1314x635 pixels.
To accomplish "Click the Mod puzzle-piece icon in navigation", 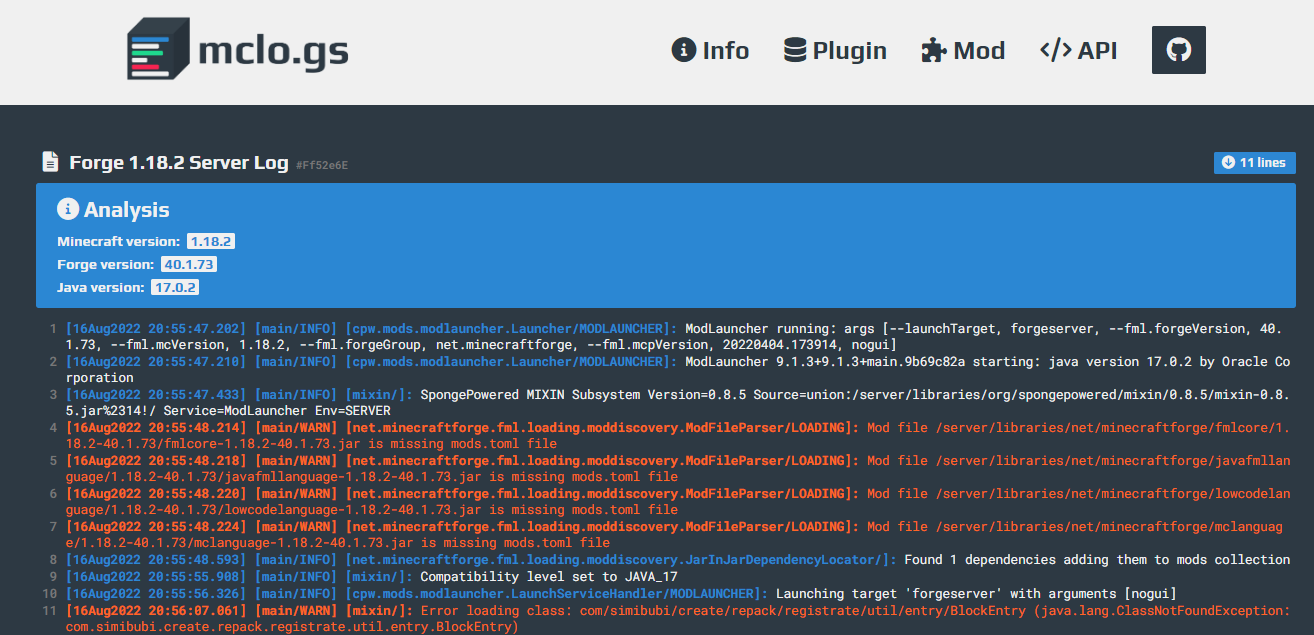I will [x=933, y=50].
